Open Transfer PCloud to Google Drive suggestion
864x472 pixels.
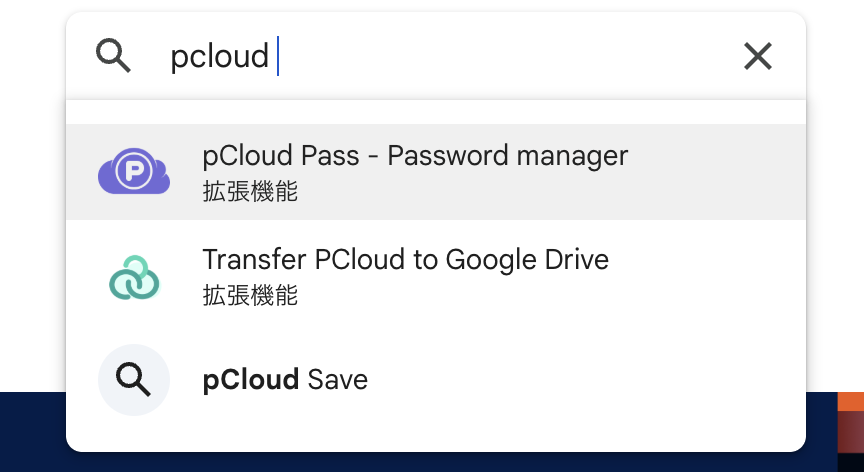tap(405, 260)
